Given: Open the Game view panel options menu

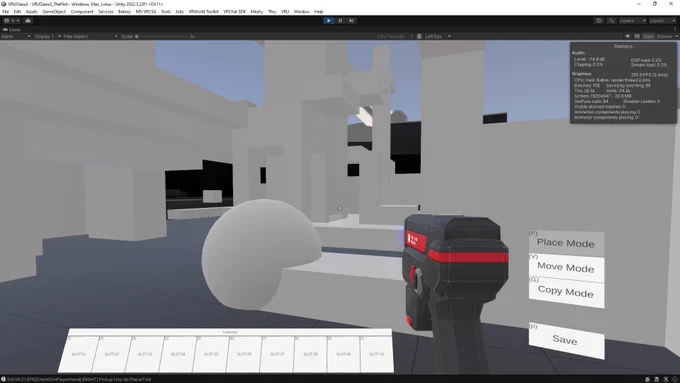Looking at the screenshot, I should click(675, 29).
